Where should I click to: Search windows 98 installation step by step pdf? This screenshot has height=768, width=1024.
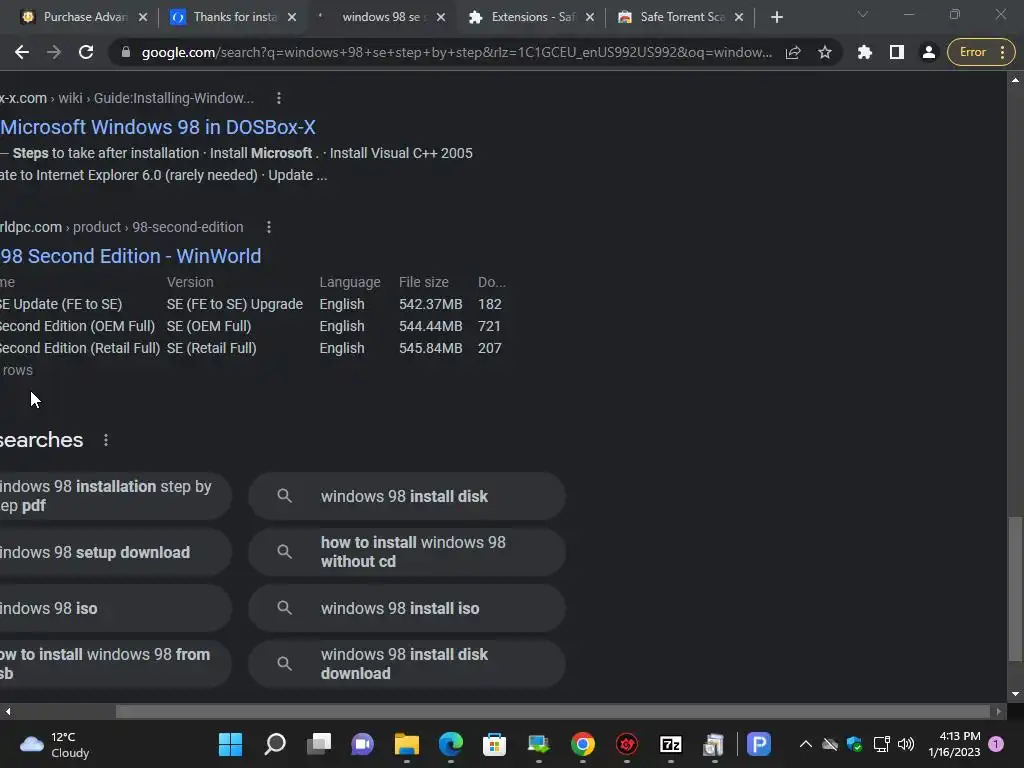pos(115,496)
